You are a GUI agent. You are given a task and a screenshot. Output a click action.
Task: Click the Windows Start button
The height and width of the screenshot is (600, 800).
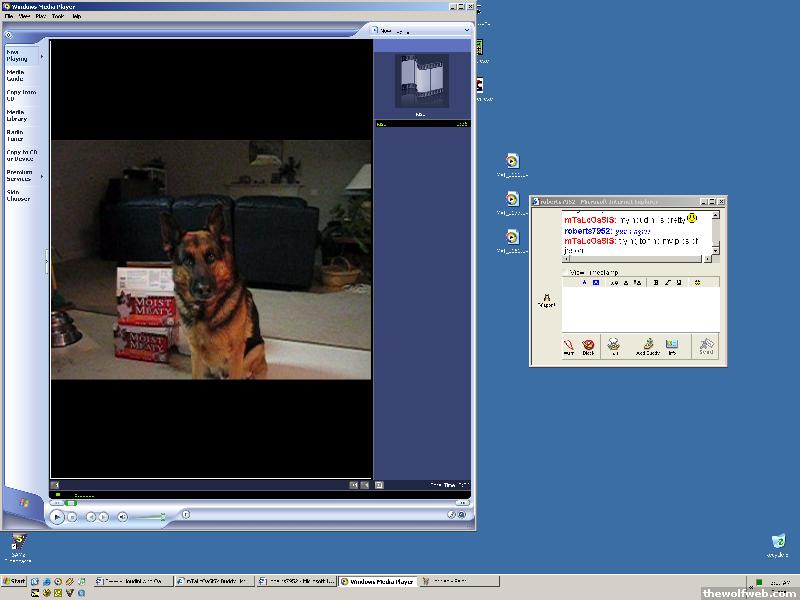tap(14, 581)
